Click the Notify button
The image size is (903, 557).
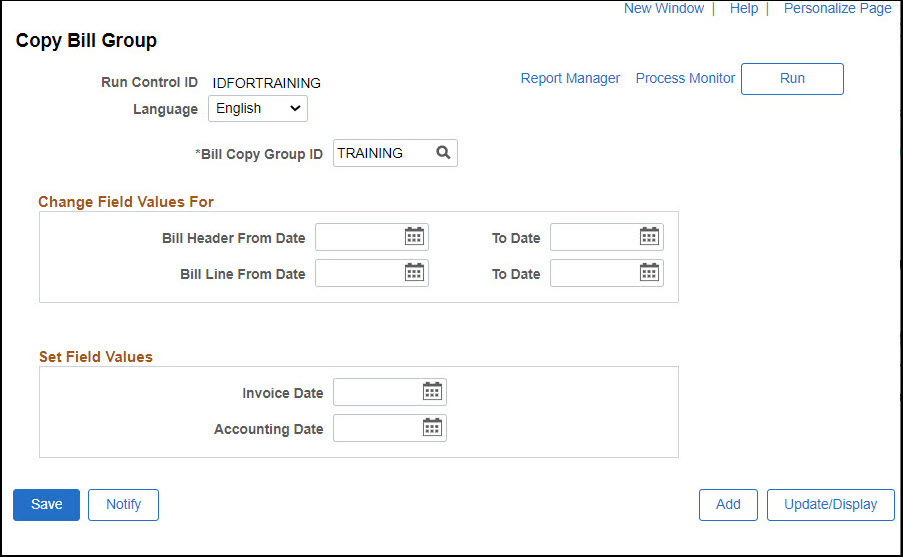coord(123,505)
